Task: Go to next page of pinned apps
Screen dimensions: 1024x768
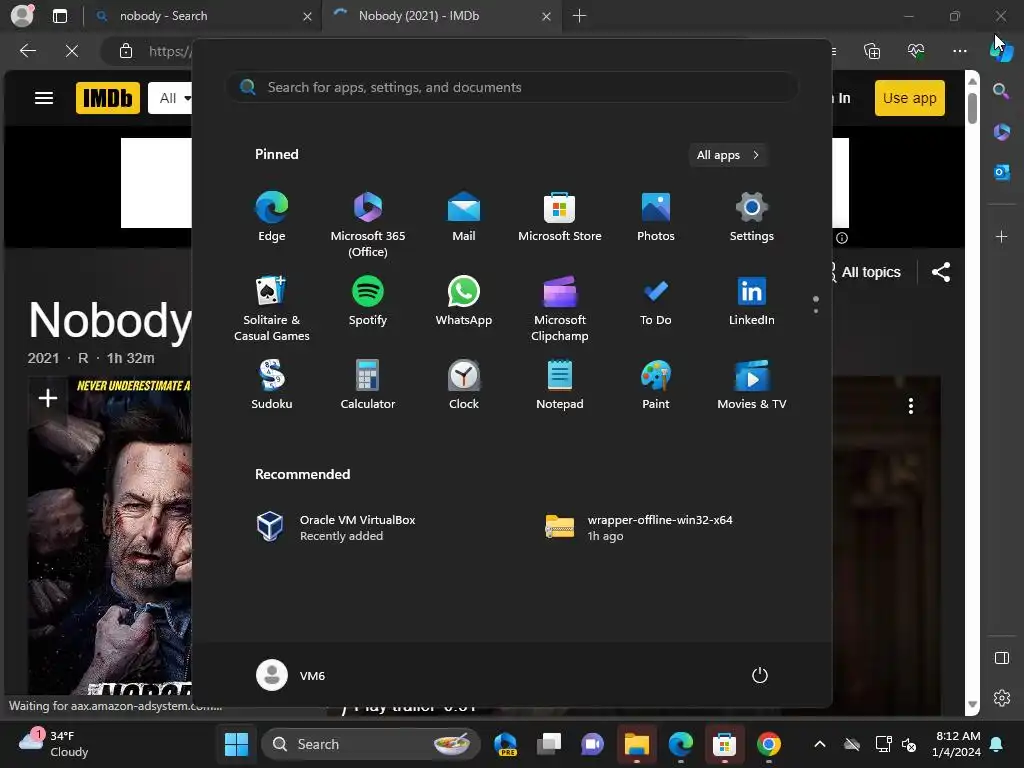Action: [816, 311]
